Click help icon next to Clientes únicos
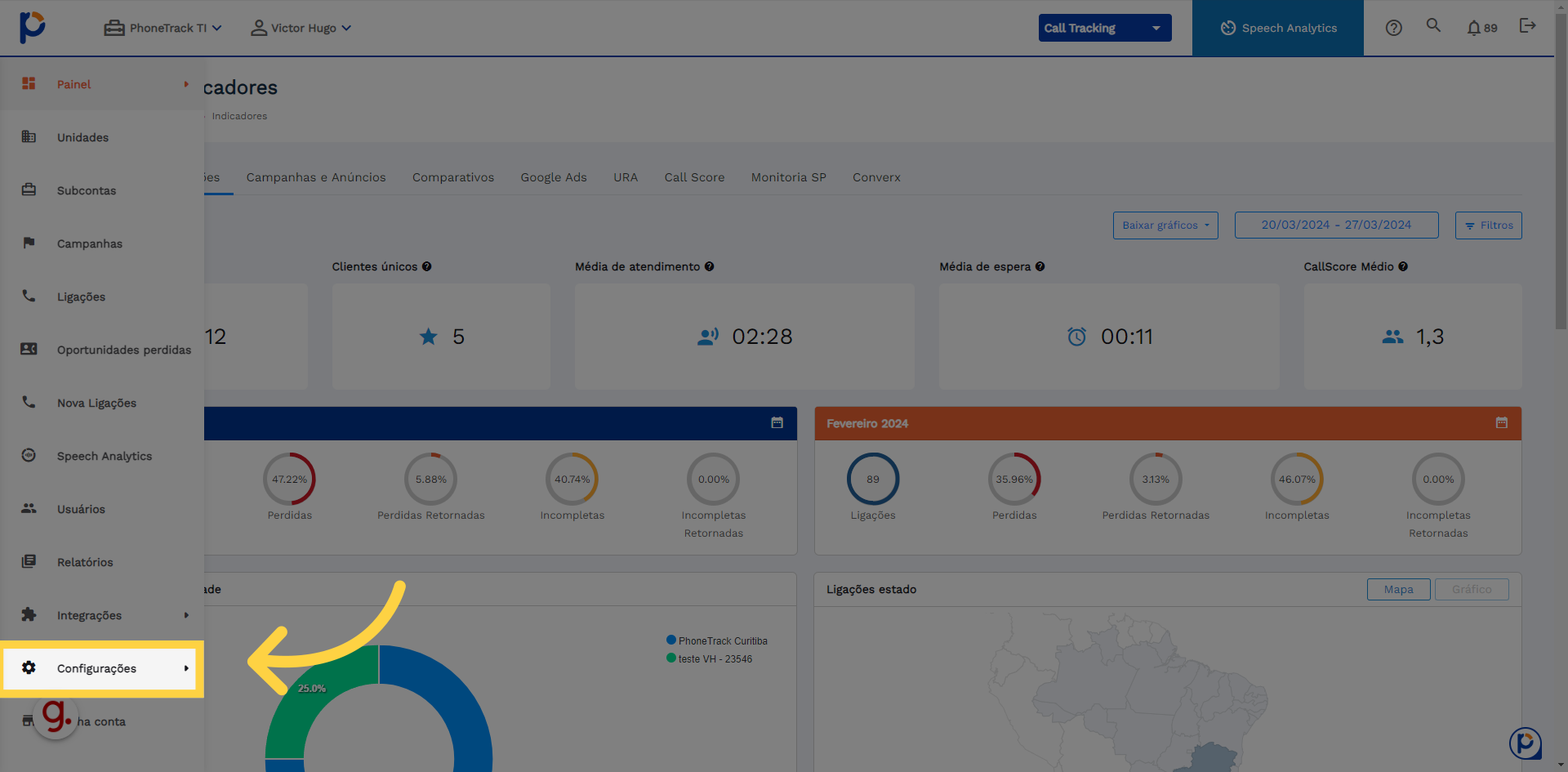1568x772 pixels. click(427, 266)
